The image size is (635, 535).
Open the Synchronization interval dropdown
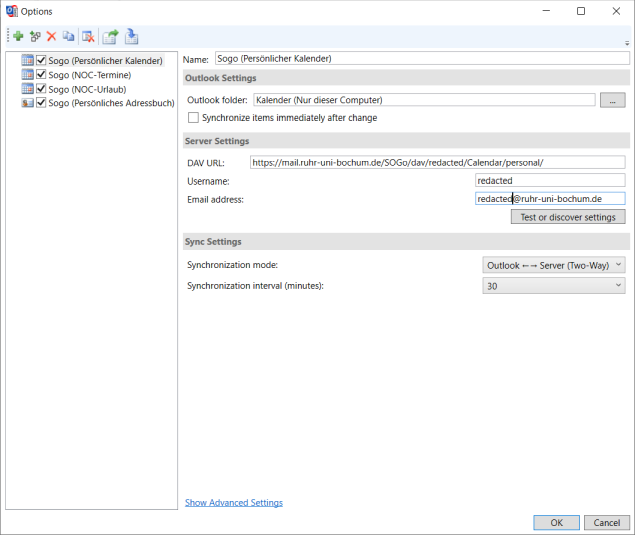pos(554,286)
